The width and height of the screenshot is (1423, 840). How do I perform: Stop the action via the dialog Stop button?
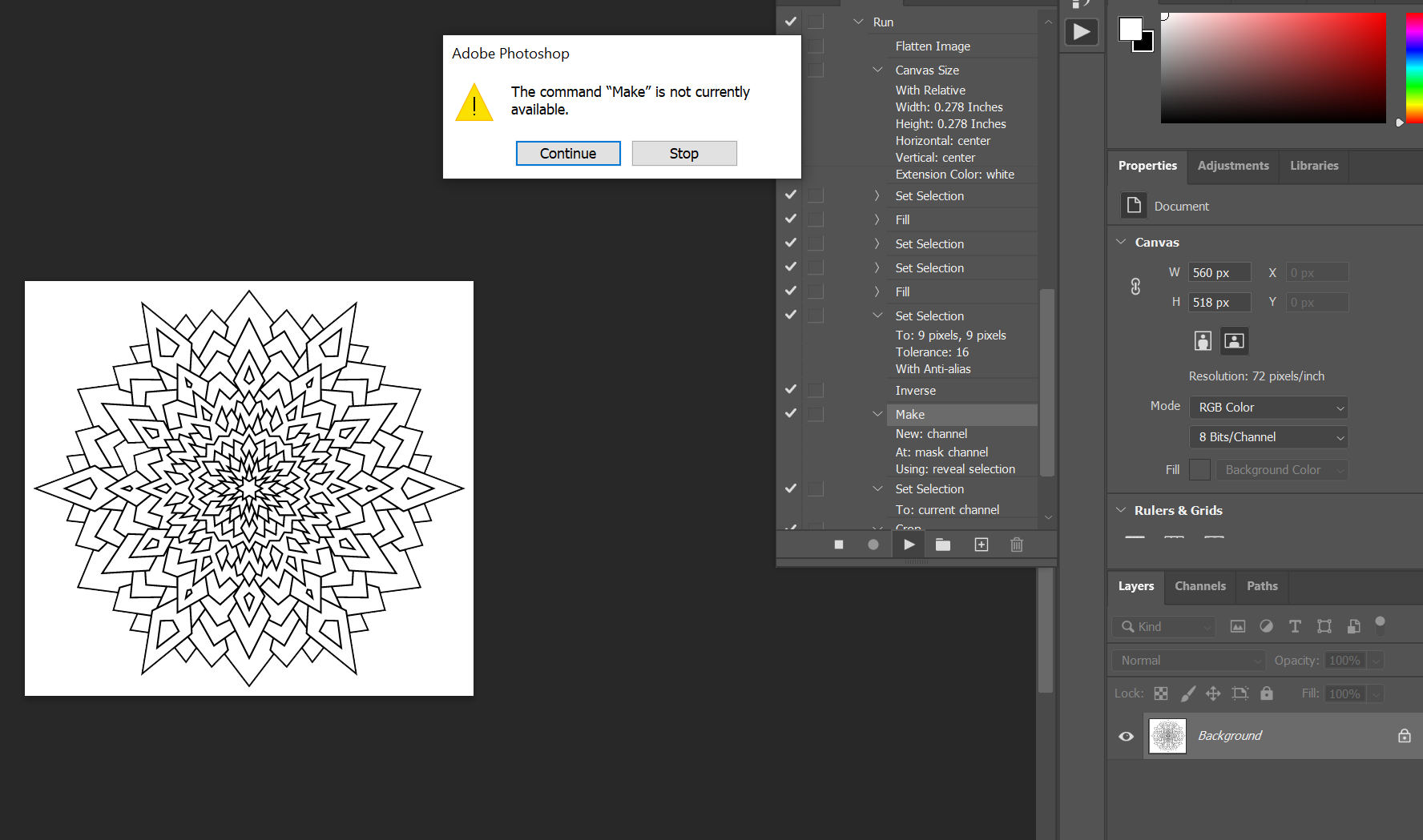[683, 153]
